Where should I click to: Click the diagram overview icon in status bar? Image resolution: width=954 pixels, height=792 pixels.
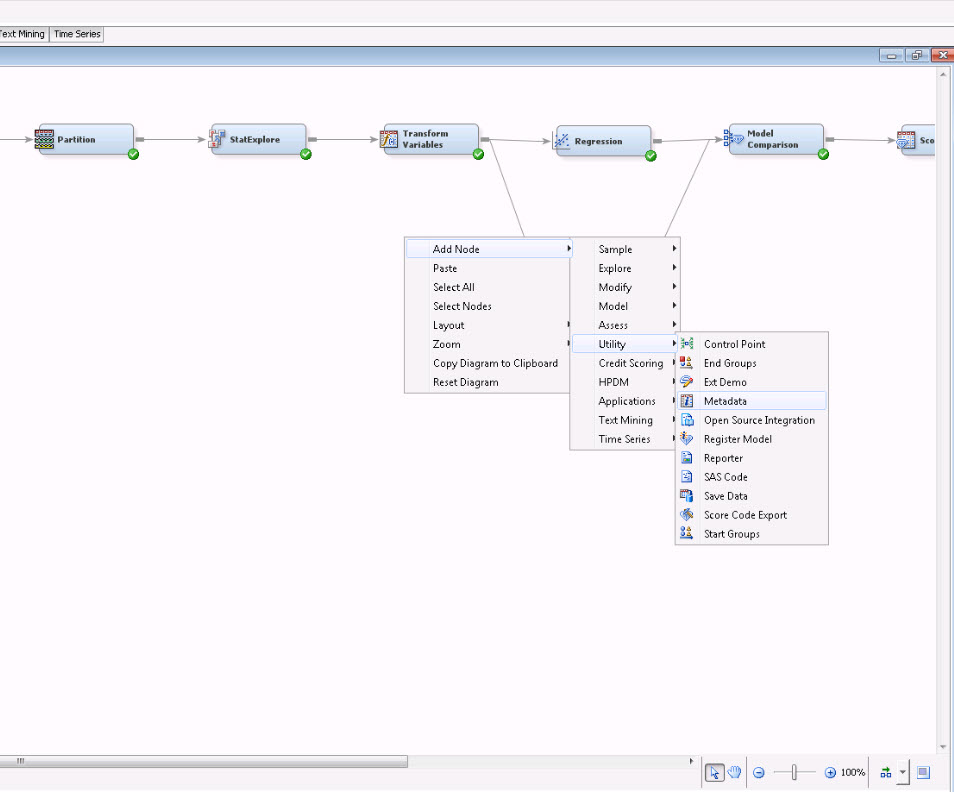[x=923, y=772]
